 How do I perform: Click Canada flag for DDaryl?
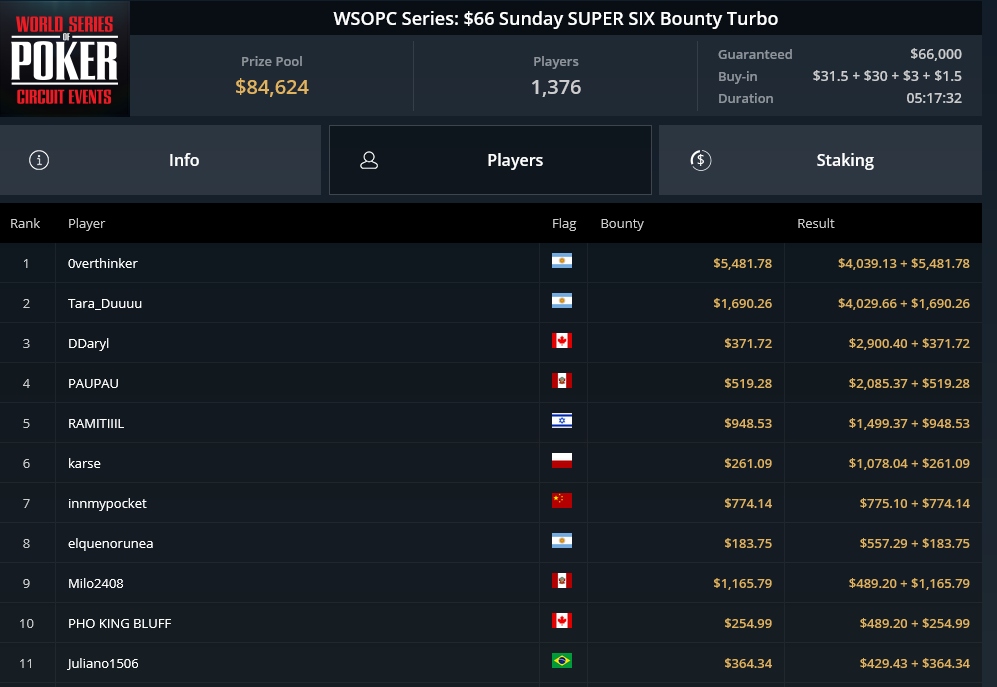click(562, 341)
